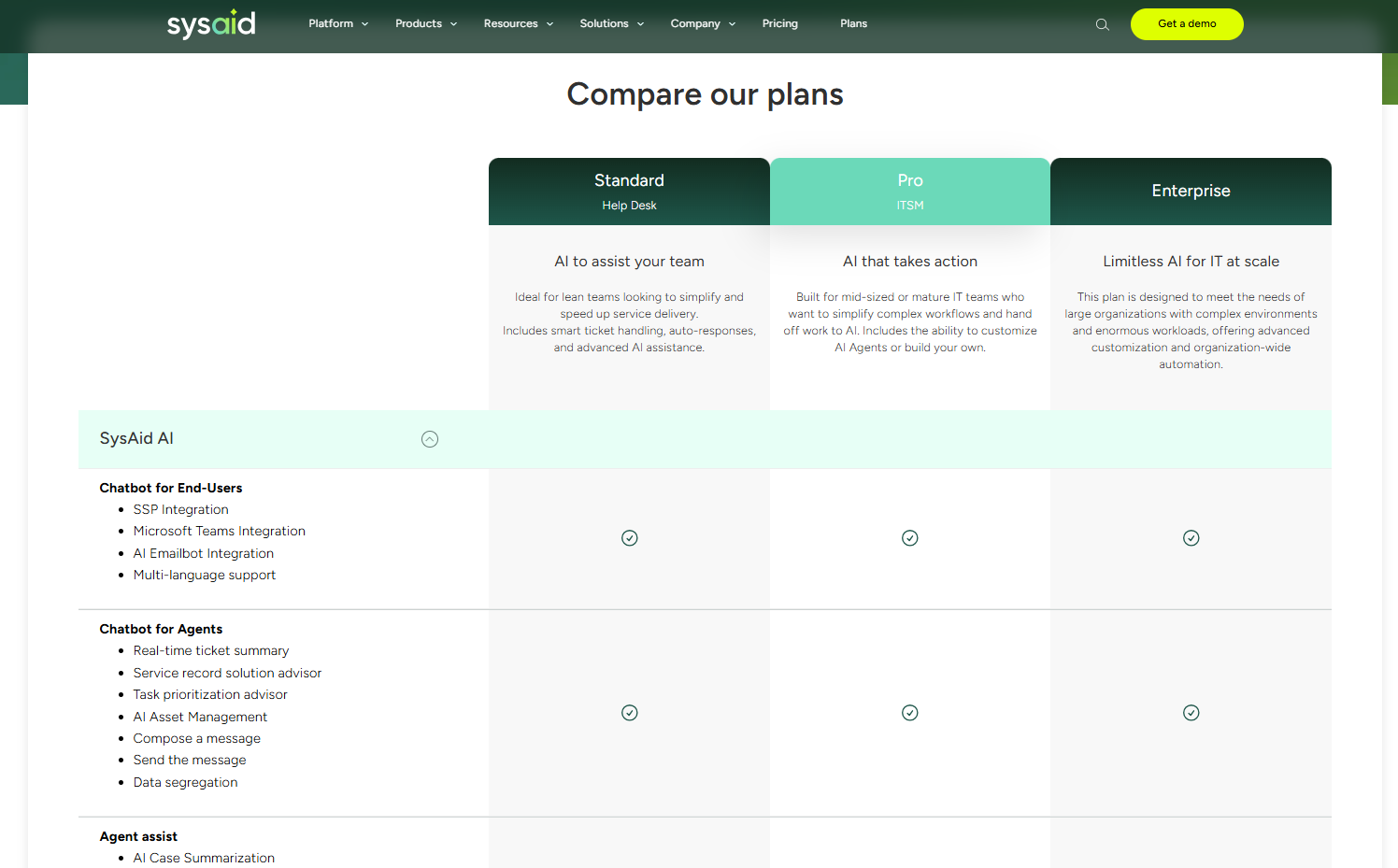Click SSP Integration list item
Screen dimensions: 1398x868
181,509
